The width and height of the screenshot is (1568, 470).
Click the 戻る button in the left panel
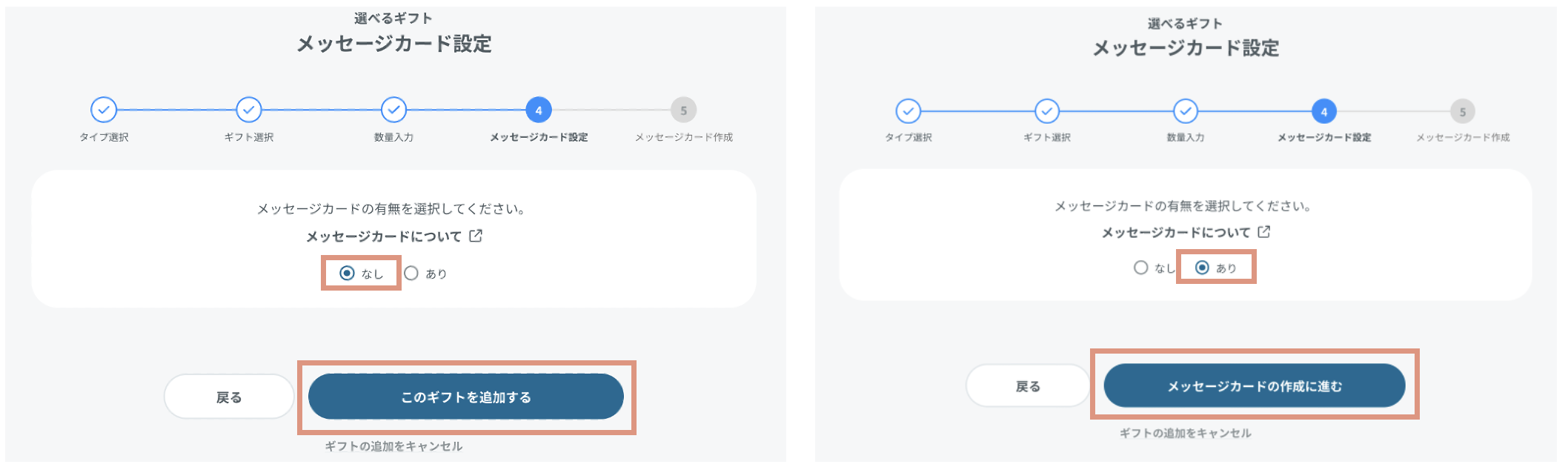(x=229, y=397)
